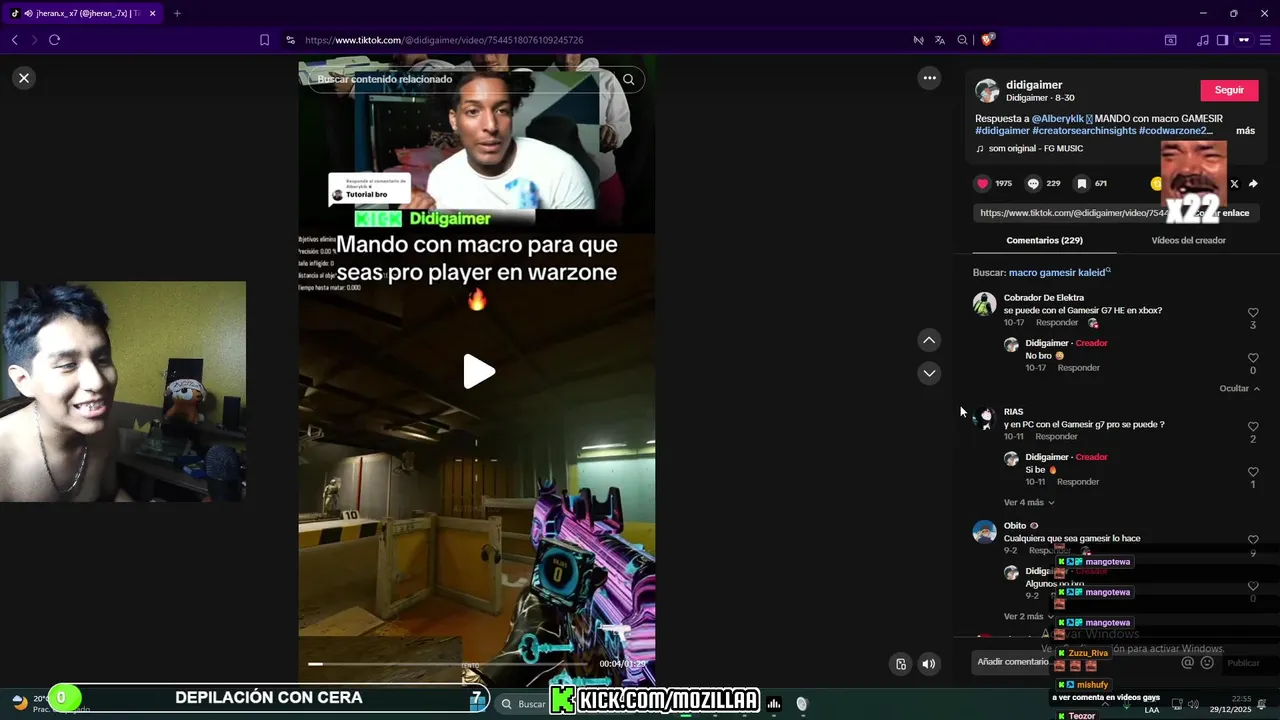Open the tray network monitor icon
The height and width of the screenshot is (720, 1280).
point(1177,704)
